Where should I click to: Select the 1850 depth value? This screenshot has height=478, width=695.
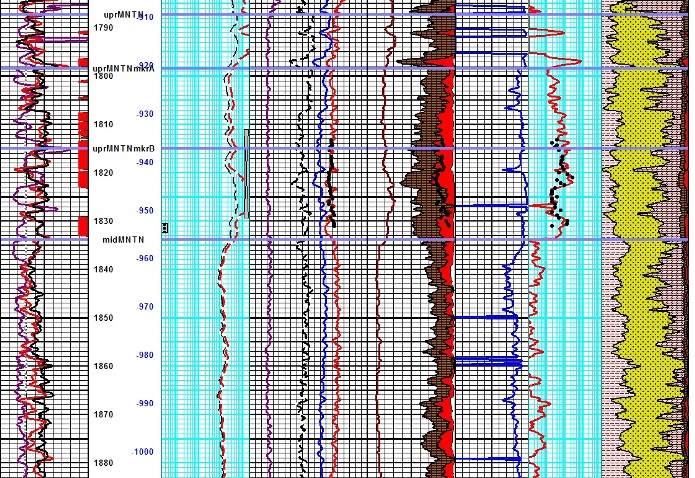point(104,318)
